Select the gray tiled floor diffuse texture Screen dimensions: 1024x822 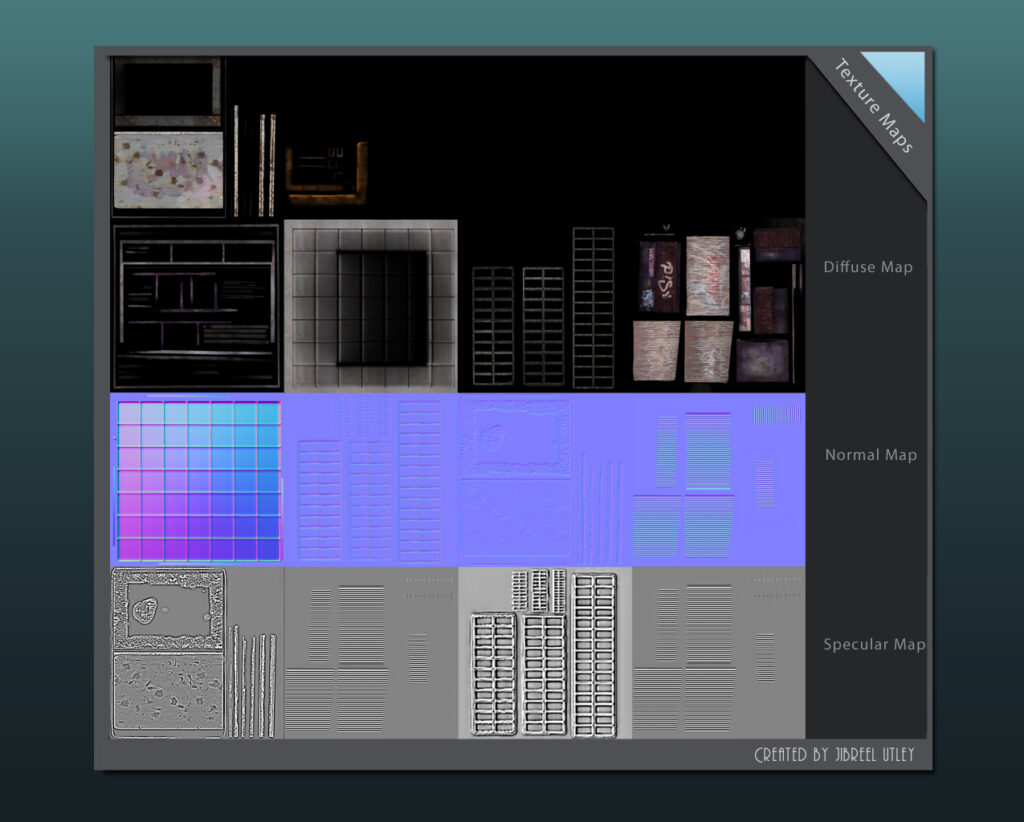371,305
